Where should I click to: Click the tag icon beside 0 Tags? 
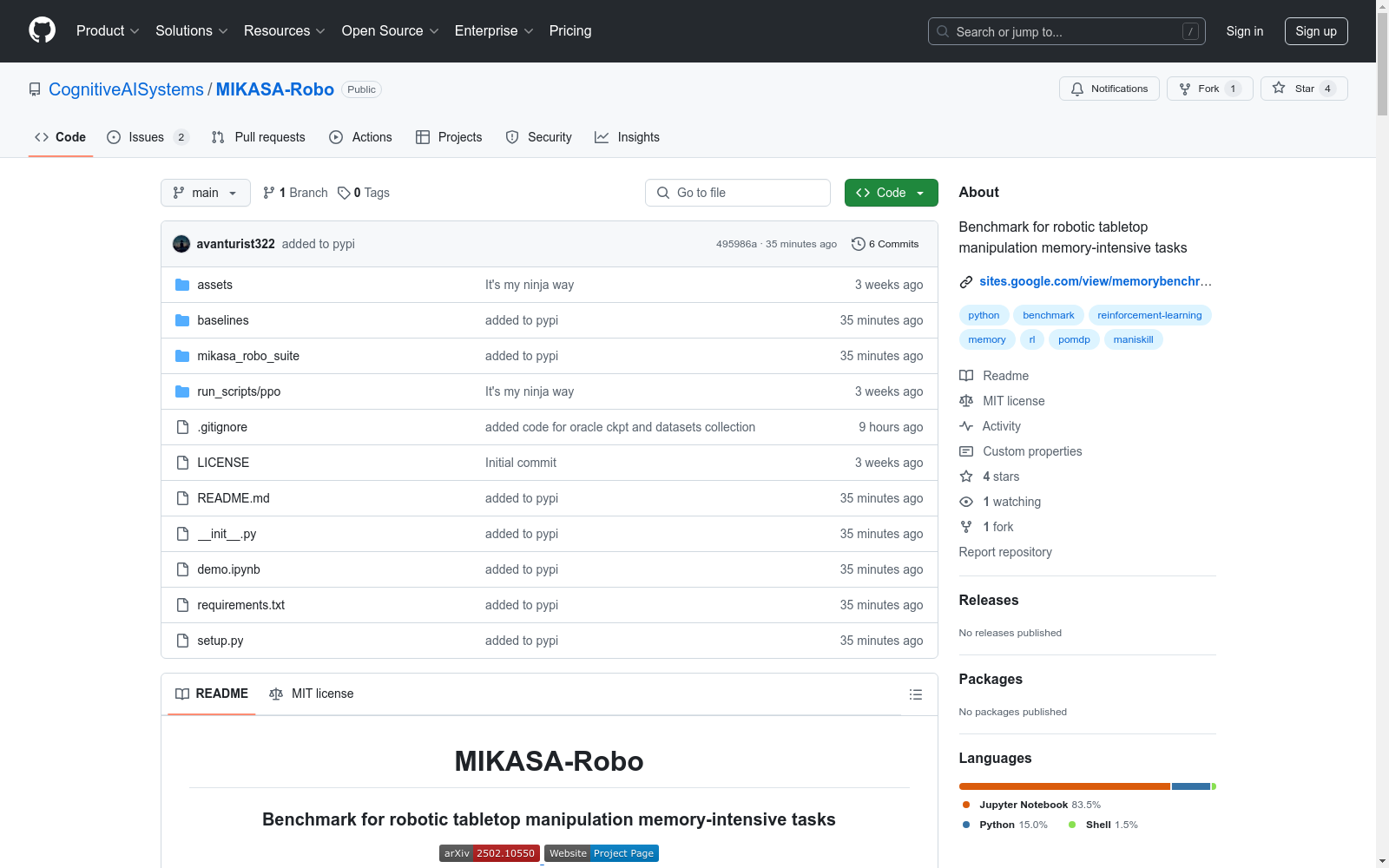click(344, 193)
